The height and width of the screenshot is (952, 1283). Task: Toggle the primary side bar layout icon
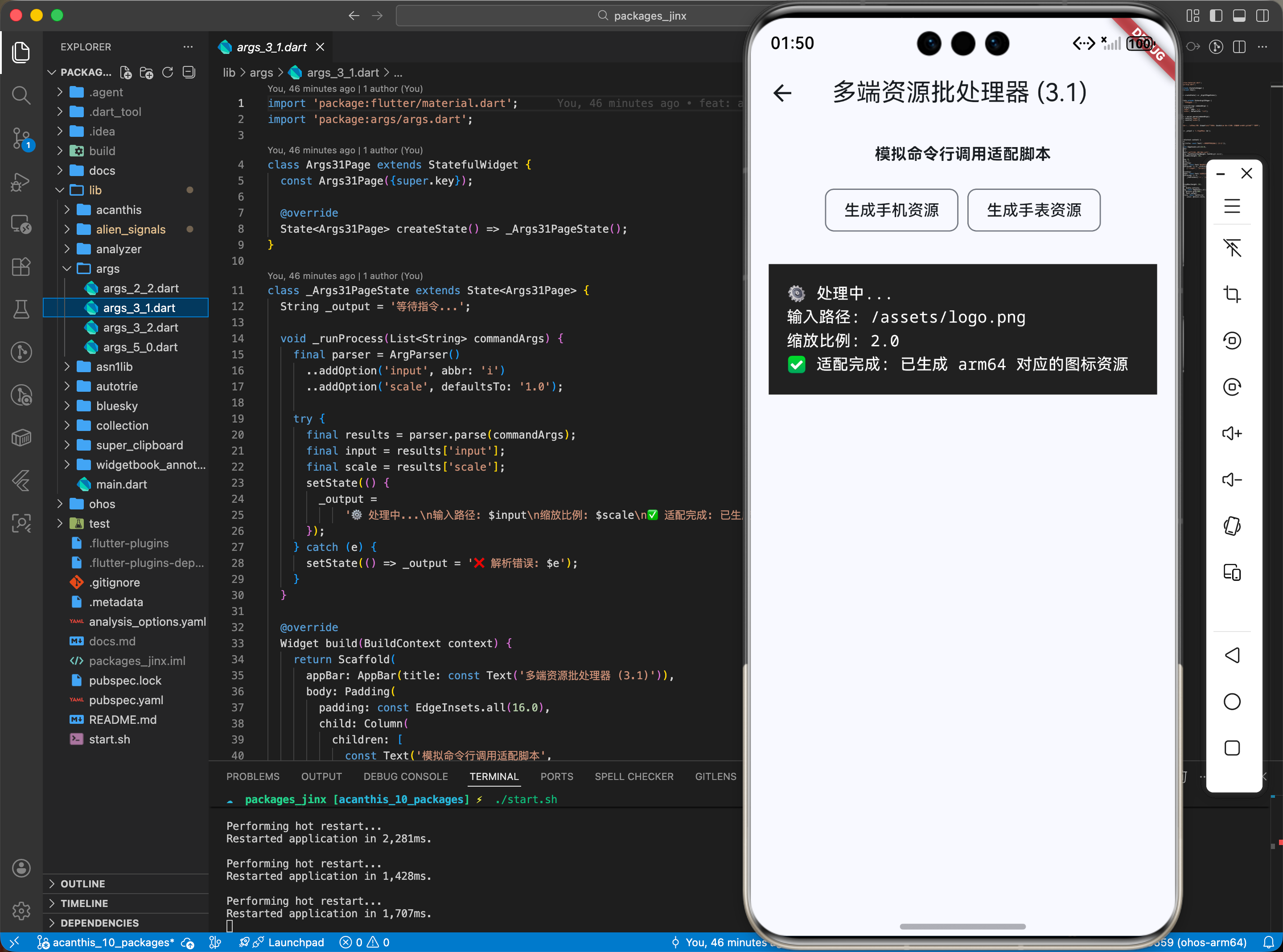1216,16
